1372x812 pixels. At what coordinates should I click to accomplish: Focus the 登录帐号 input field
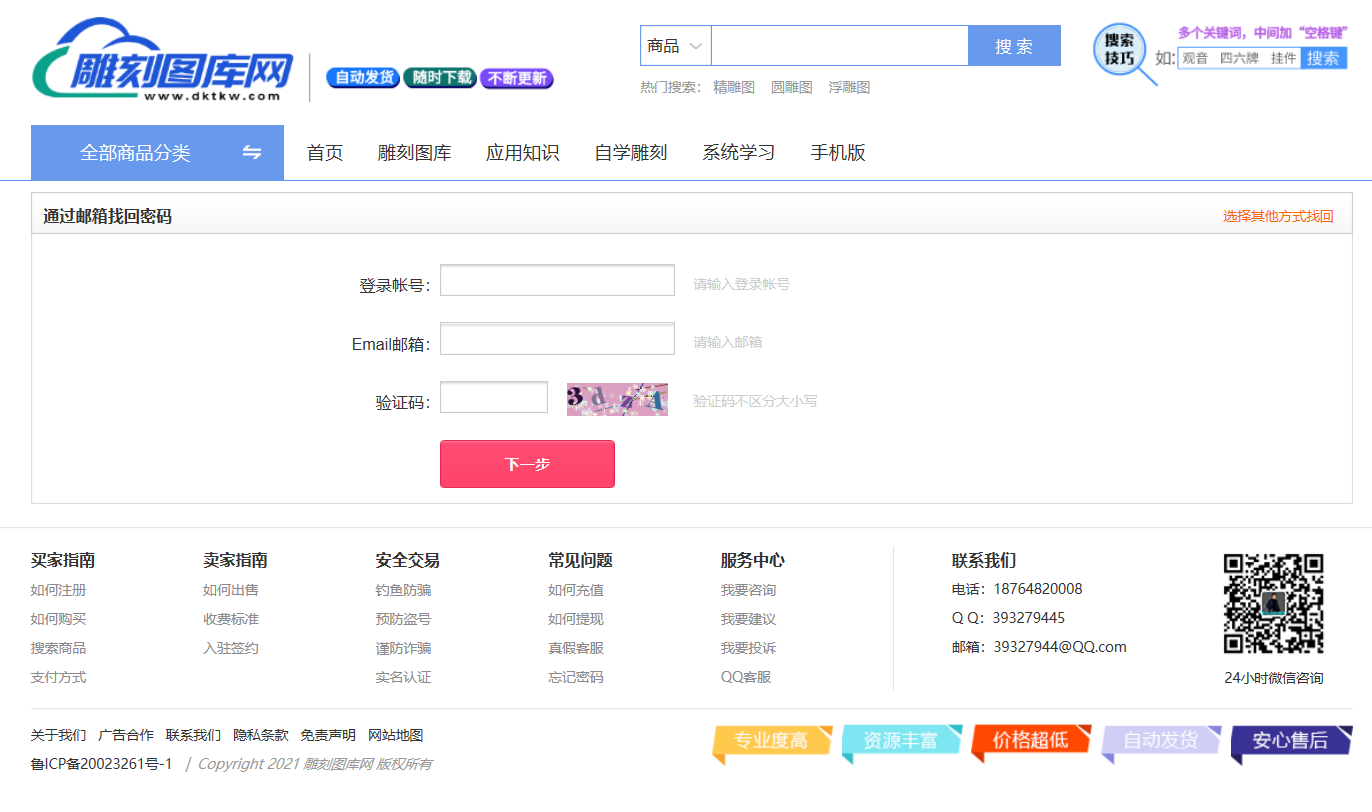click(x=557, y=280)
